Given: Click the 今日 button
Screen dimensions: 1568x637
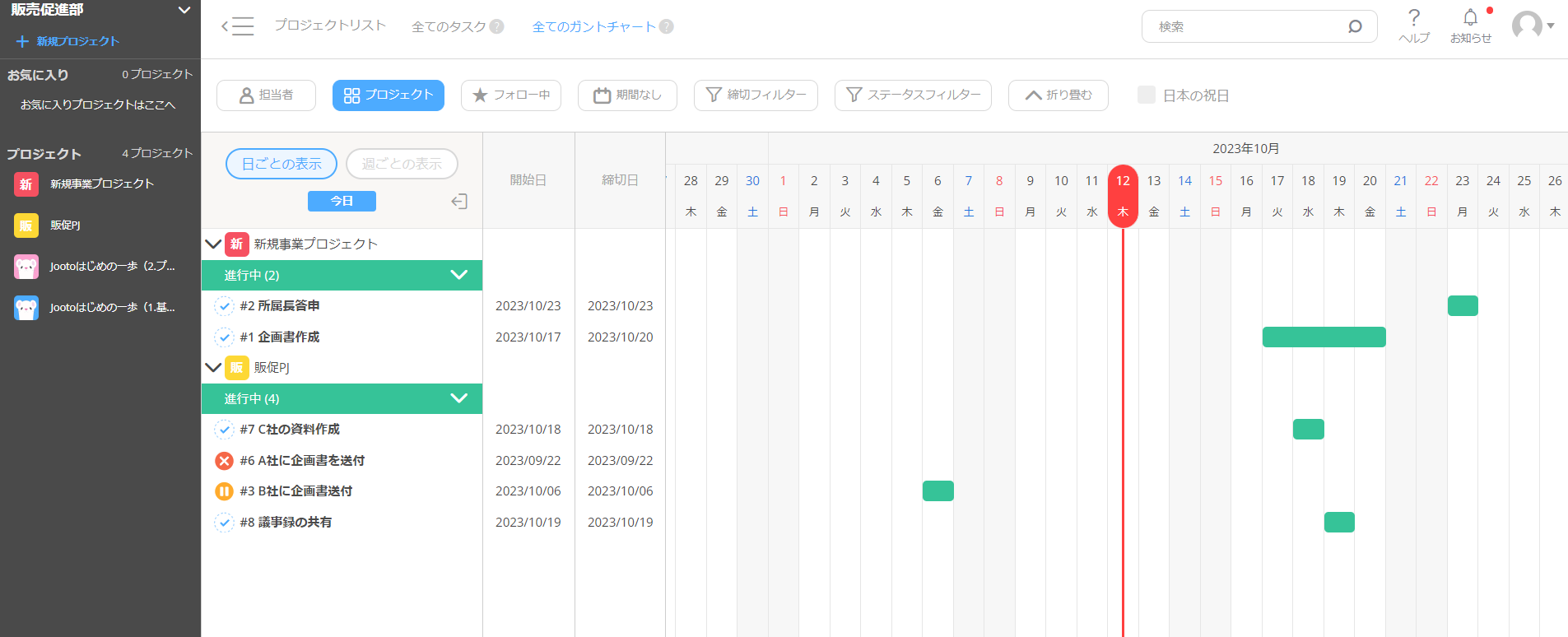Looking at the screenshot, I should tap(342, 202).
